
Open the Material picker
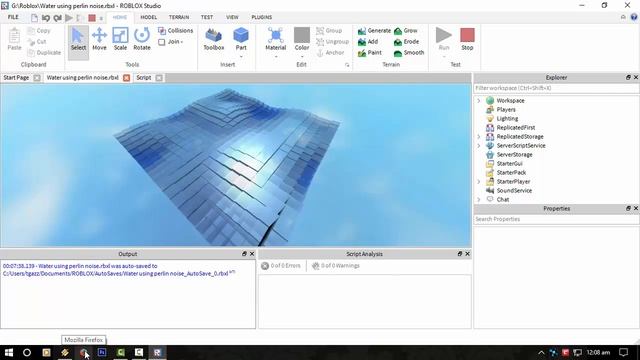point(276,39)
